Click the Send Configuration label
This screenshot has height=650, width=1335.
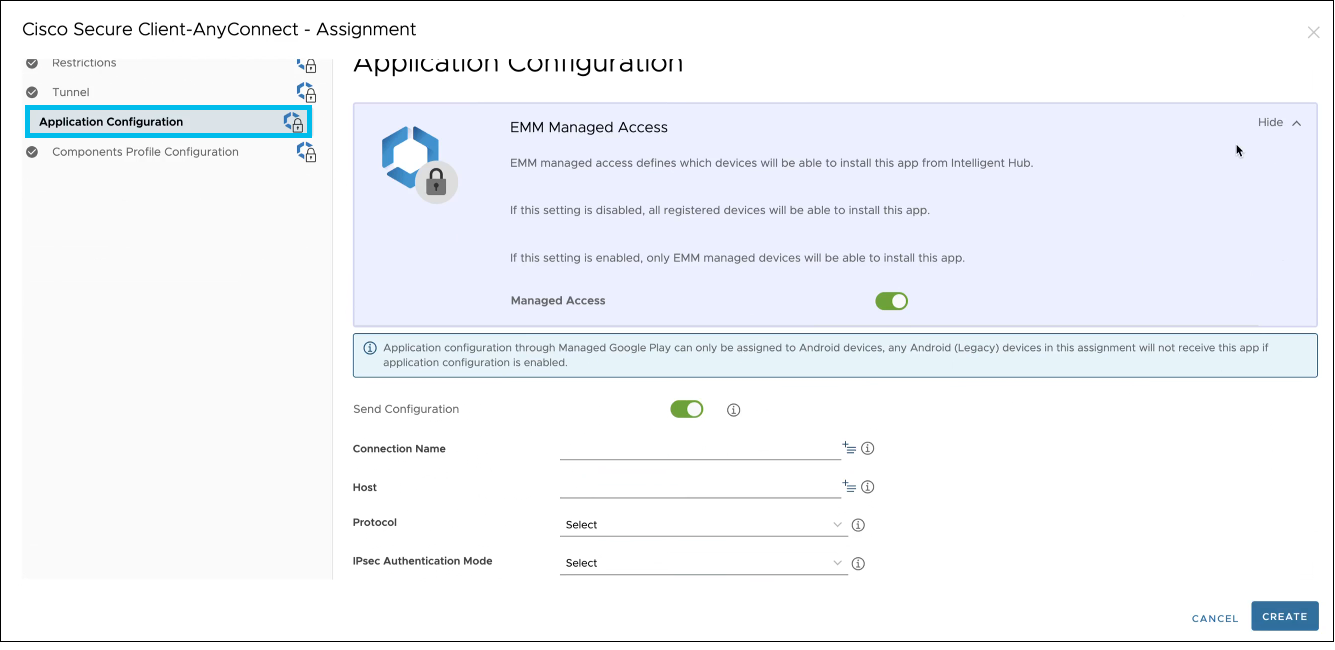tap(406, 409)
